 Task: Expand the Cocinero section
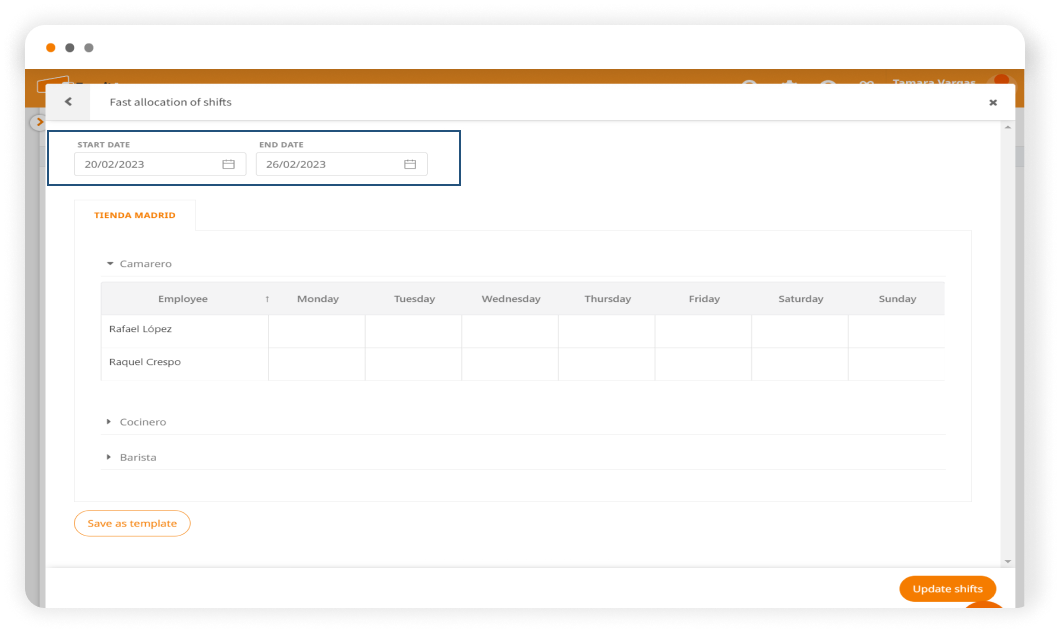pos(109,422)
